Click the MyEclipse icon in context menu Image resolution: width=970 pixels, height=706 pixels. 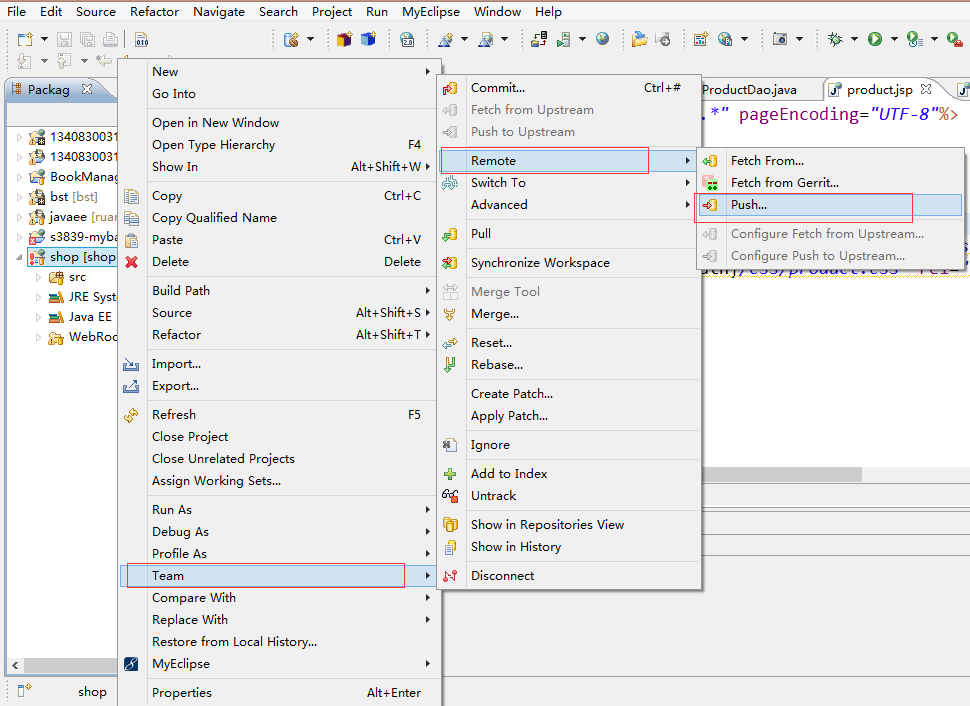click(131, 664)
